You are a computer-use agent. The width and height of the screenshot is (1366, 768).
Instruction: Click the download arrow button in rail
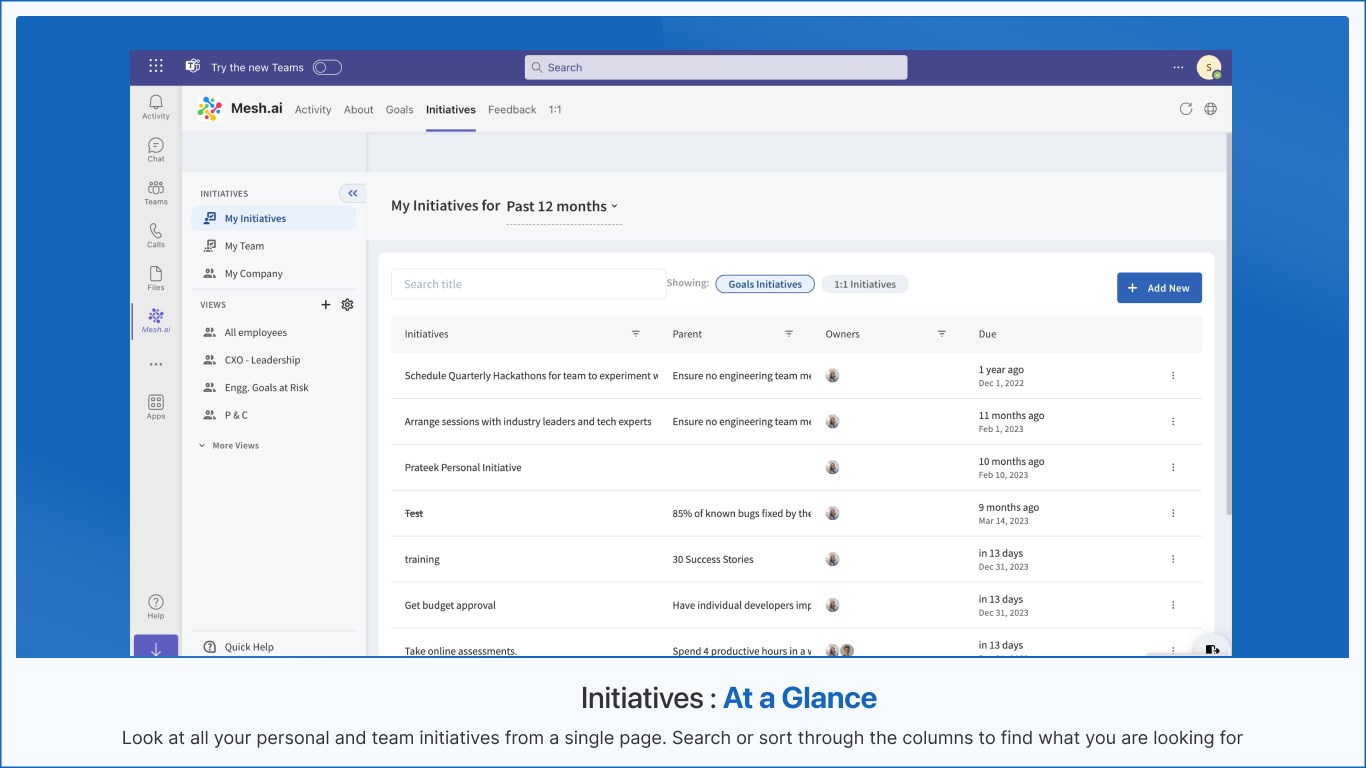[156, 648]
